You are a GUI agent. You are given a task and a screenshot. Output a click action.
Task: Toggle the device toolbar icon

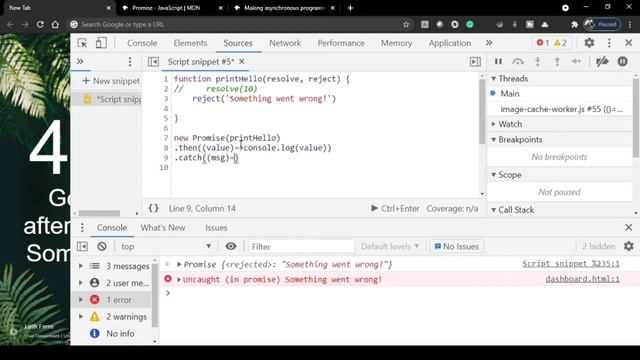[101, 43]
